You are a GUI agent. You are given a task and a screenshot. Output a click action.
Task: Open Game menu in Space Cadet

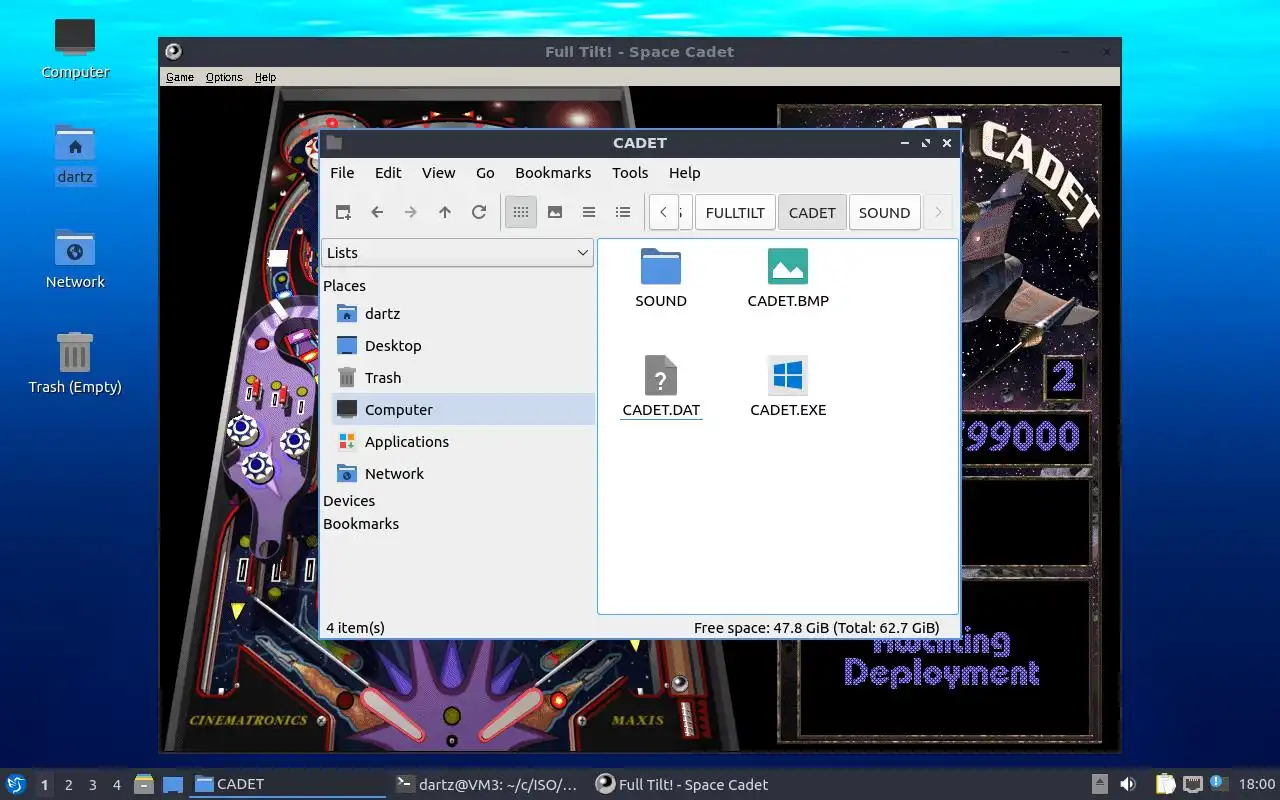tap(180, 77)
